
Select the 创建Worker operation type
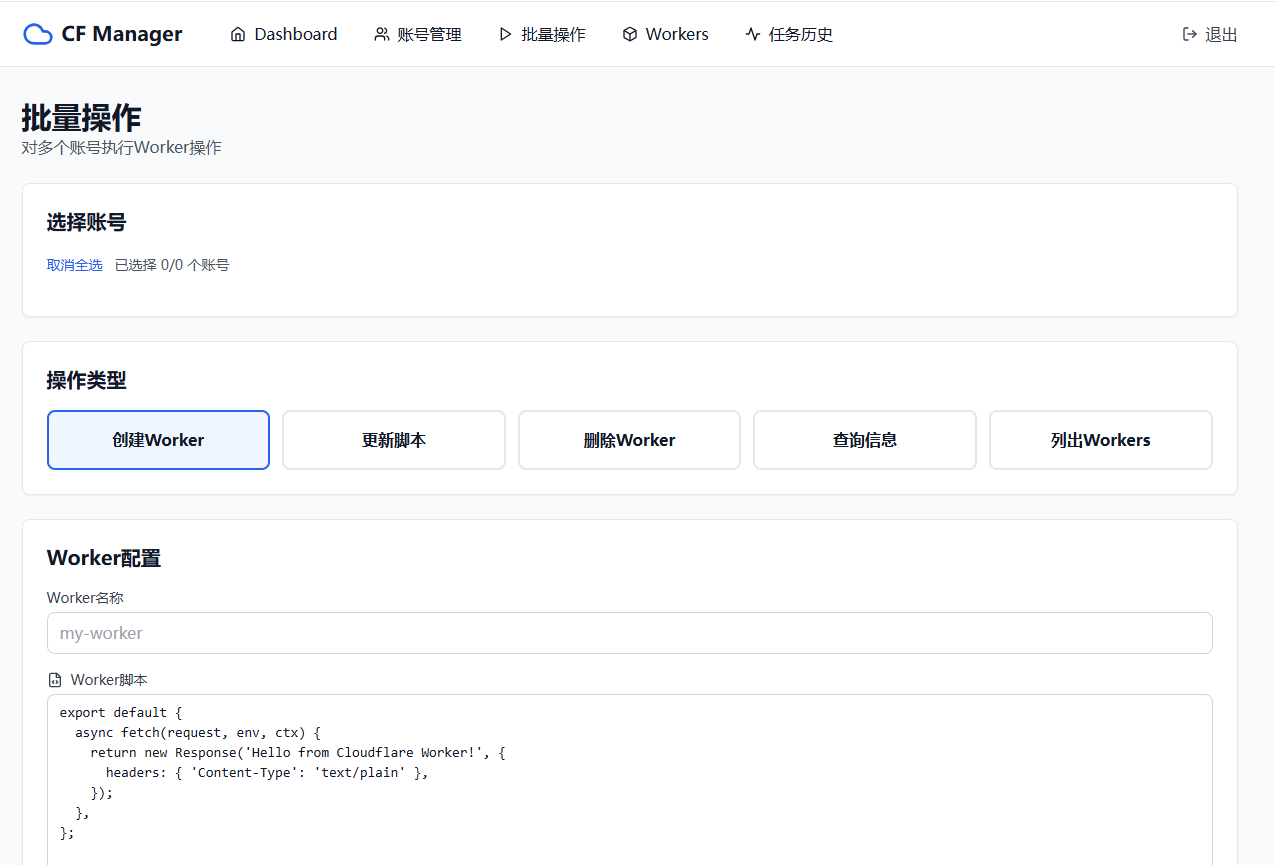pos(158,440)
